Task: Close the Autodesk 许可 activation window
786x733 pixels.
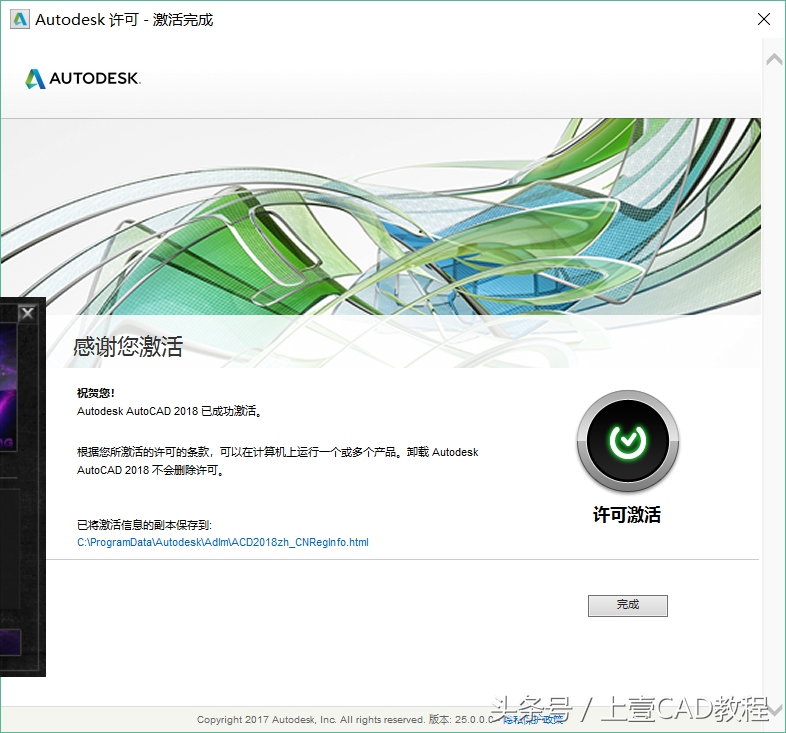Action: pos(763,20)
